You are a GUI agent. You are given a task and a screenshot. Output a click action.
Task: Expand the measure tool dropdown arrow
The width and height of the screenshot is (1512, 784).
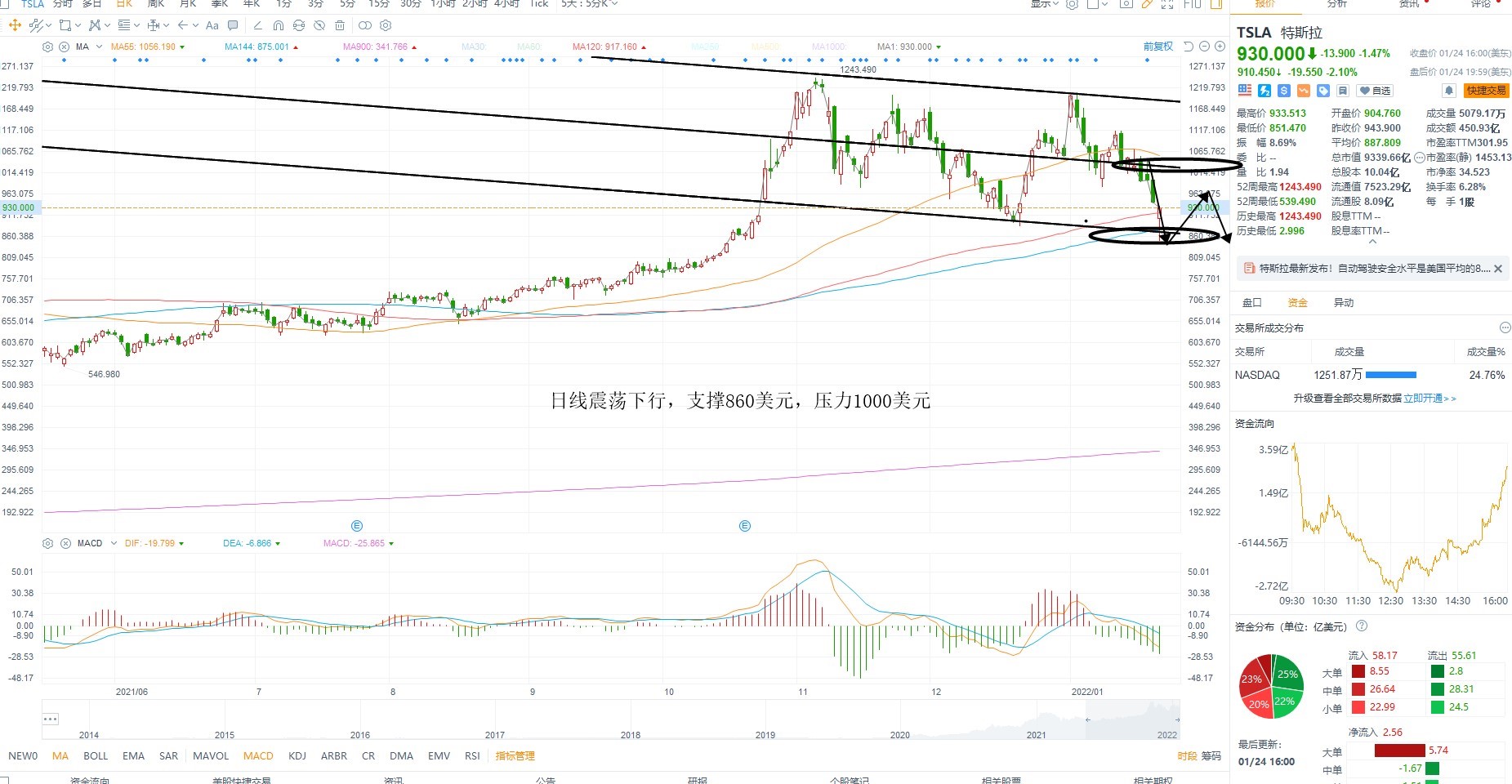(x=166, y=25)
